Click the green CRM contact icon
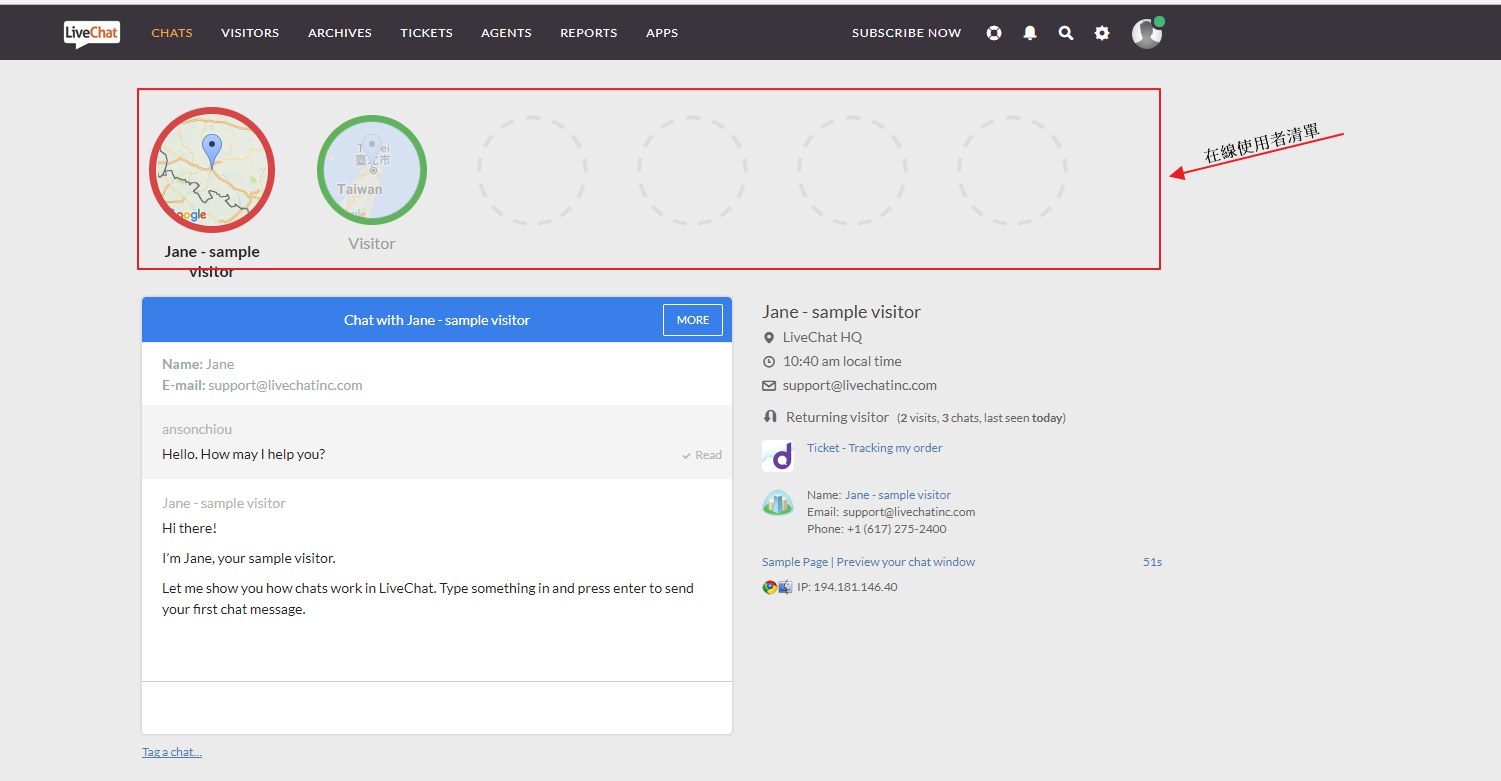 tap(777, 503)
